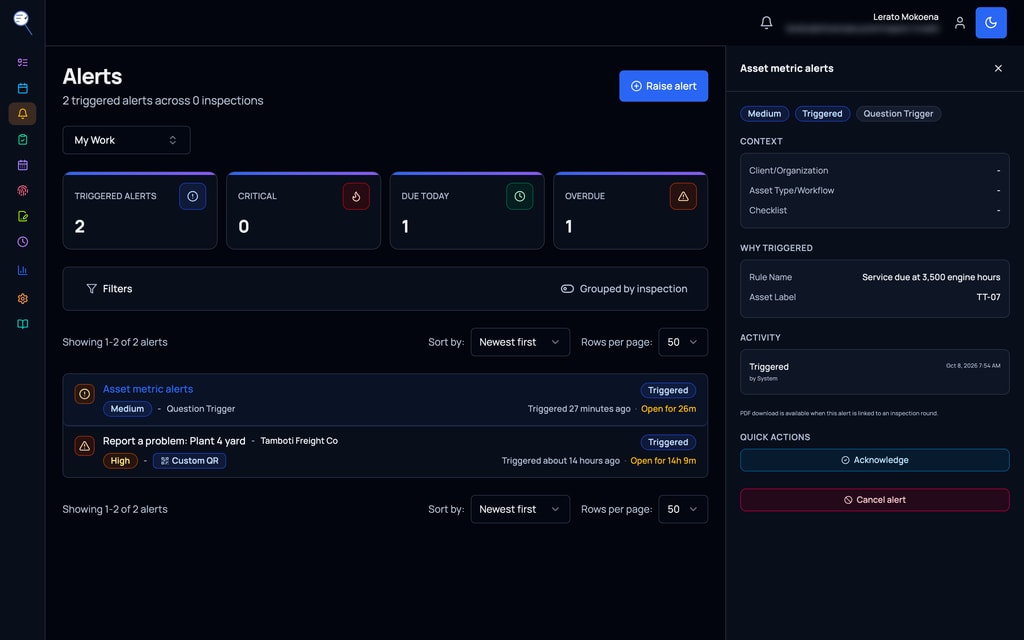This screenshot has width=1024, height=640.
Task: Click the Overdue card warning icon
Action: tap(683, 196)
